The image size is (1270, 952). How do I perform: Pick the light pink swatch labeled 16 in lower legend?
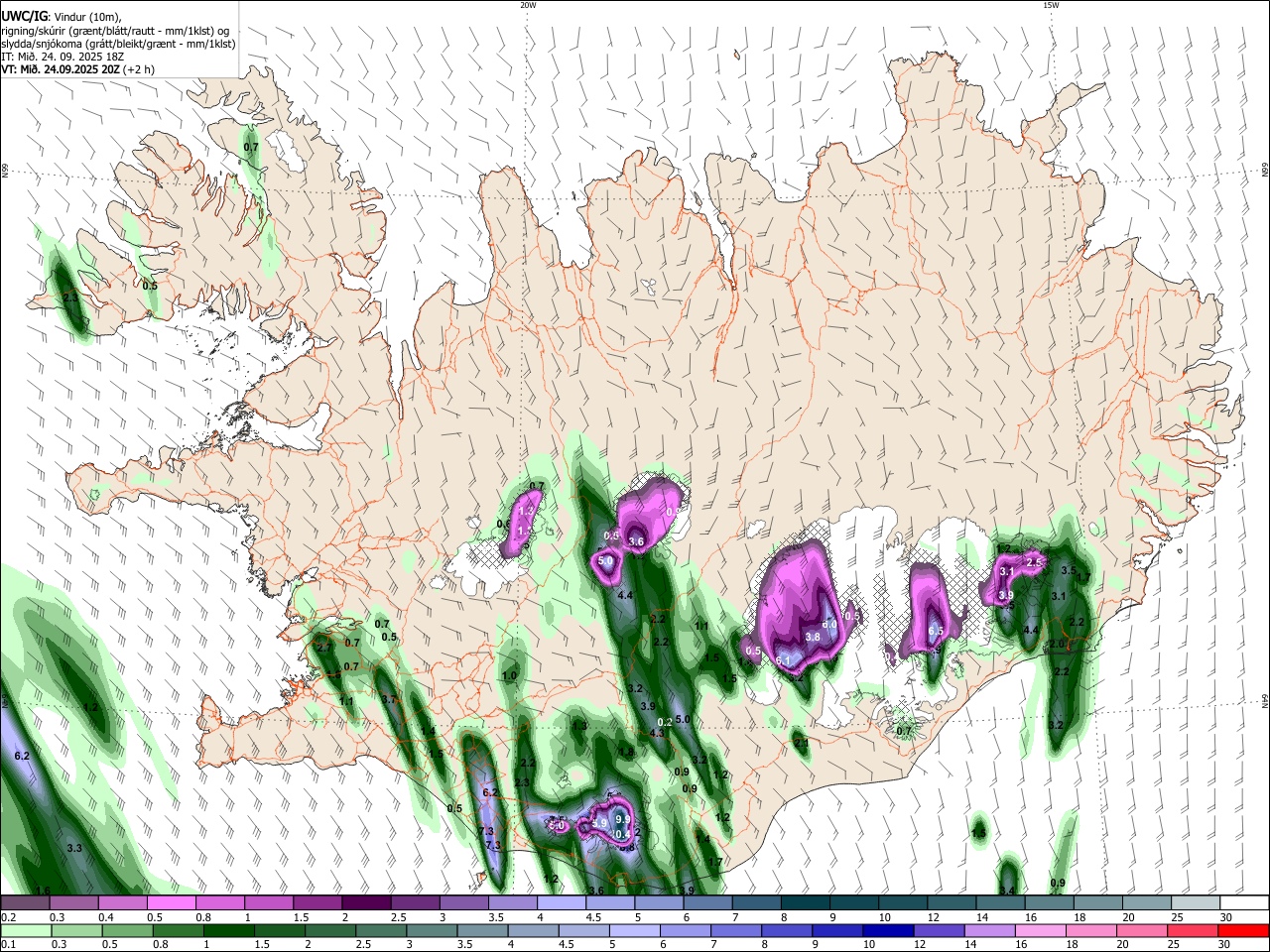1040,930
